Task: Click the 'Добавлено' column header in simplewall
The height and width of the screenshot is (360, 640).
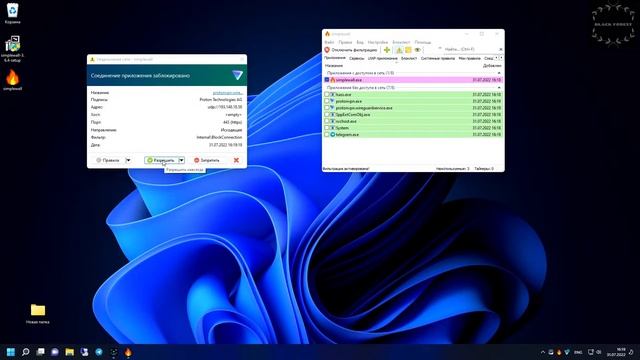Action: click(x=492, y=65)
